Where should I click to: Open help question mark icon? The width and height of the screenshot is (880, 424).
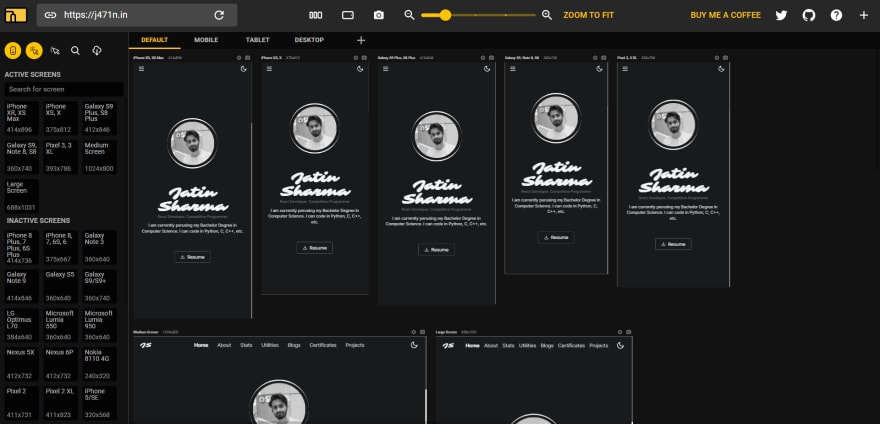point(836,15)
